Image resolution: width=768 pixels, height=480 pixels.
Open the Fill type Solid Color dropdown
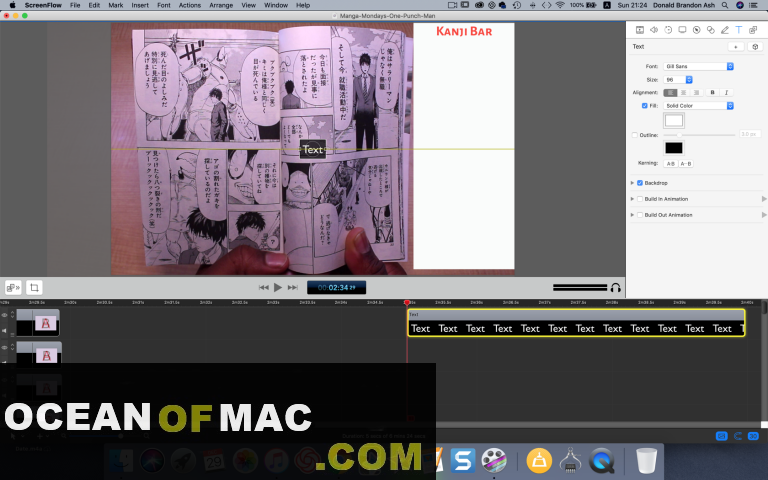pos(698,106)
